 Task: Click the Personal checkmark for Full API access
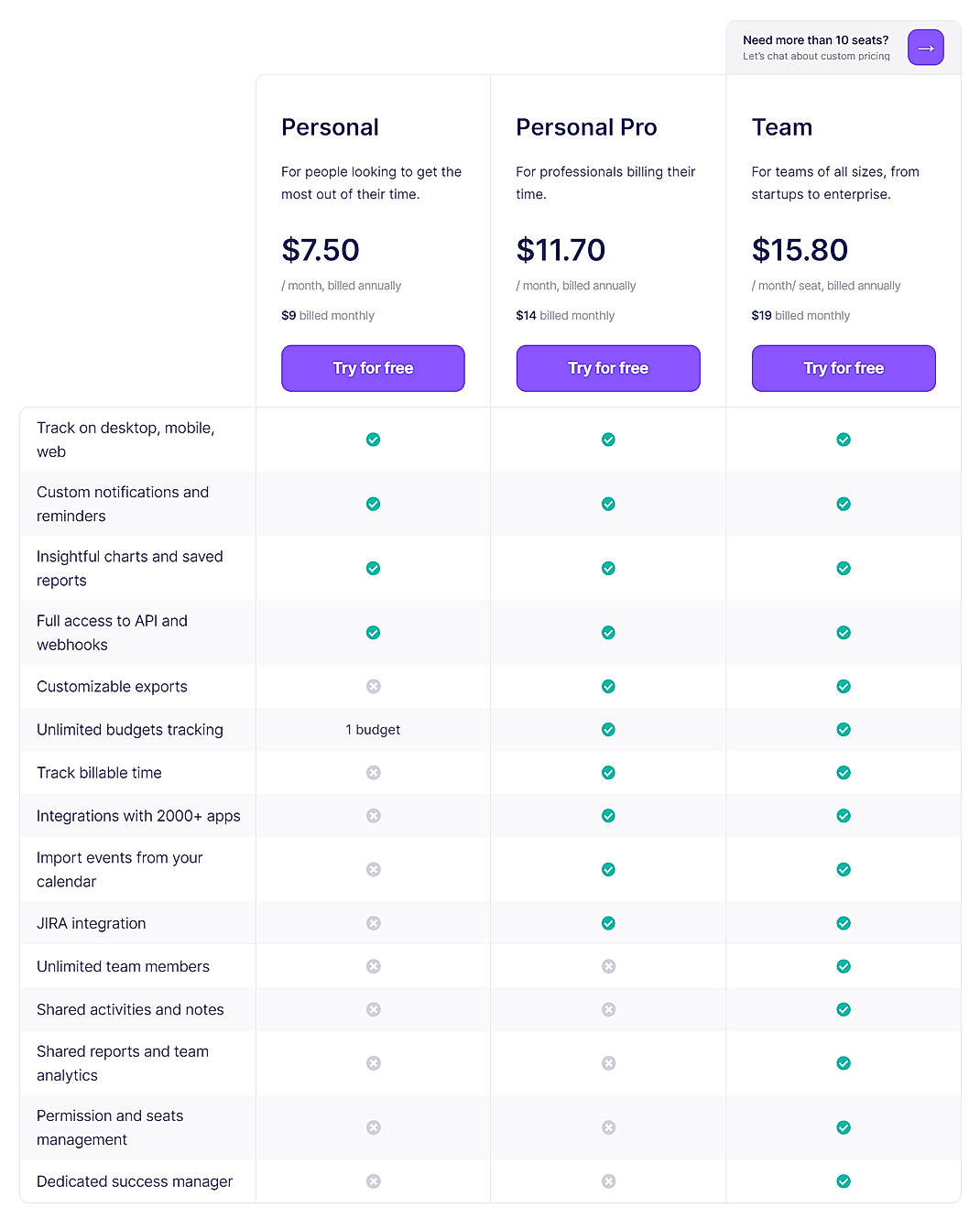coord(373,632)
